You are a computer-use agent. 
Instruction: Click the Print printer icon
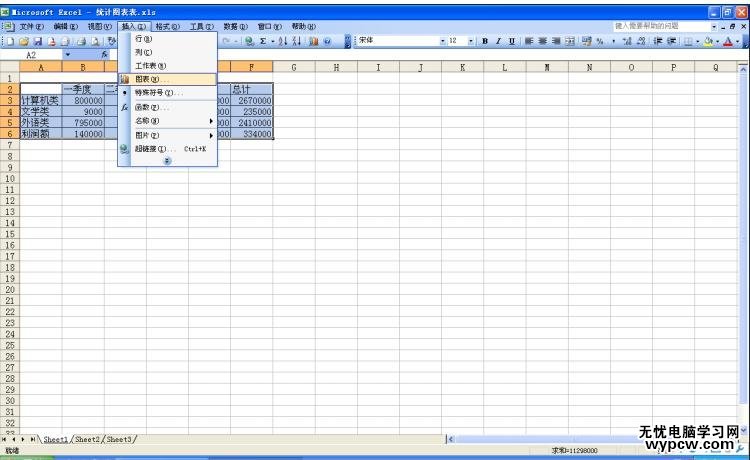tap(81, 41)
